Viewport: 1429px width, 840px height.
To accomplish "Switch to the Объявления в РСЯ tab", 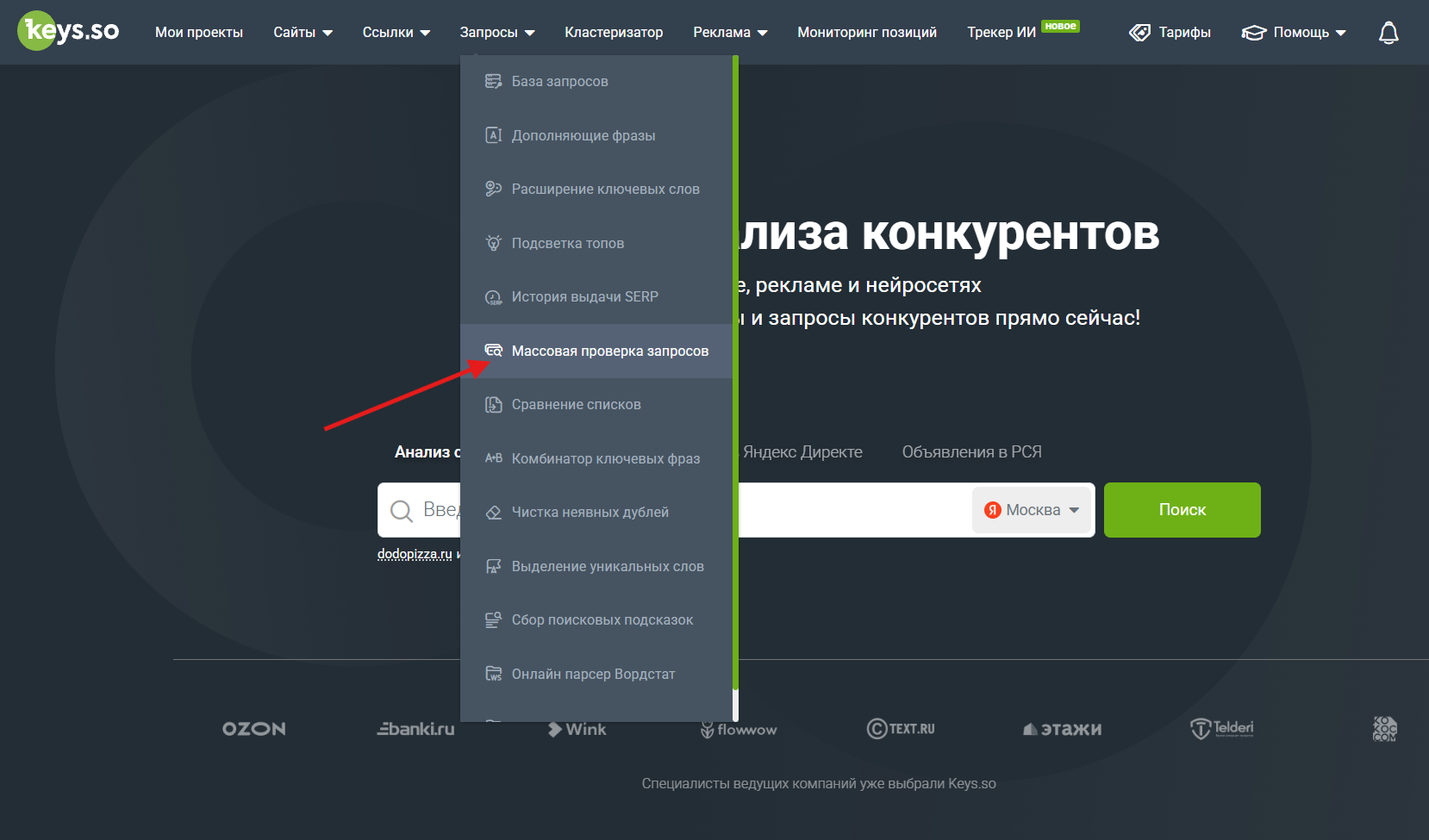I will 972,452.
